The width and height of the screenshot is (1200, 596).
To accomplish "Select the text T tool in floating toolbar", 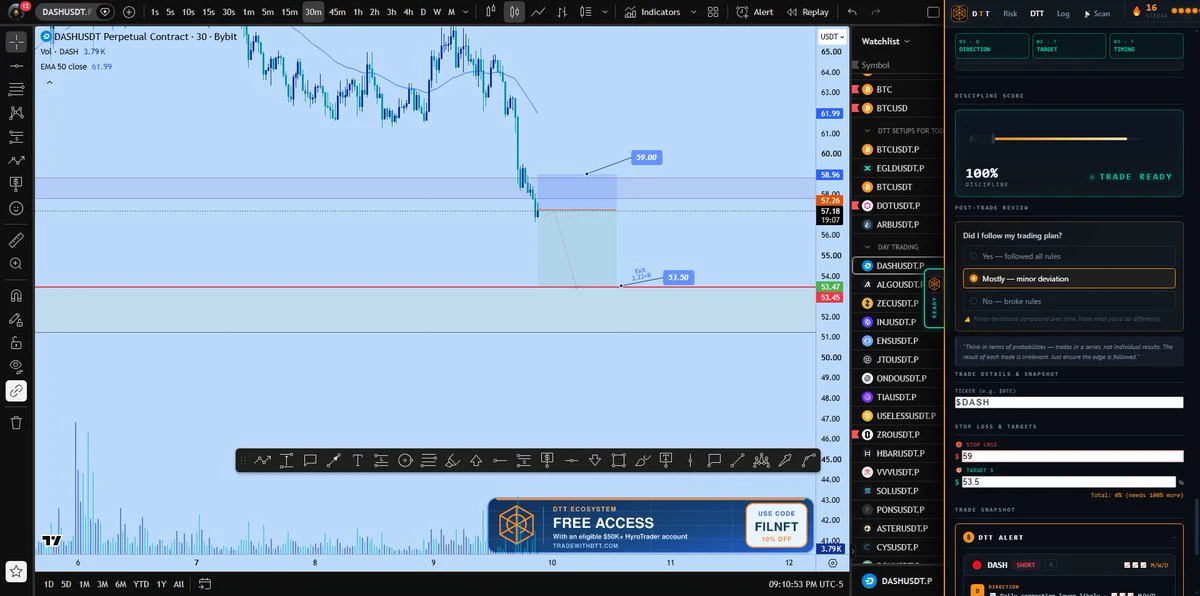I will [357, 460].
